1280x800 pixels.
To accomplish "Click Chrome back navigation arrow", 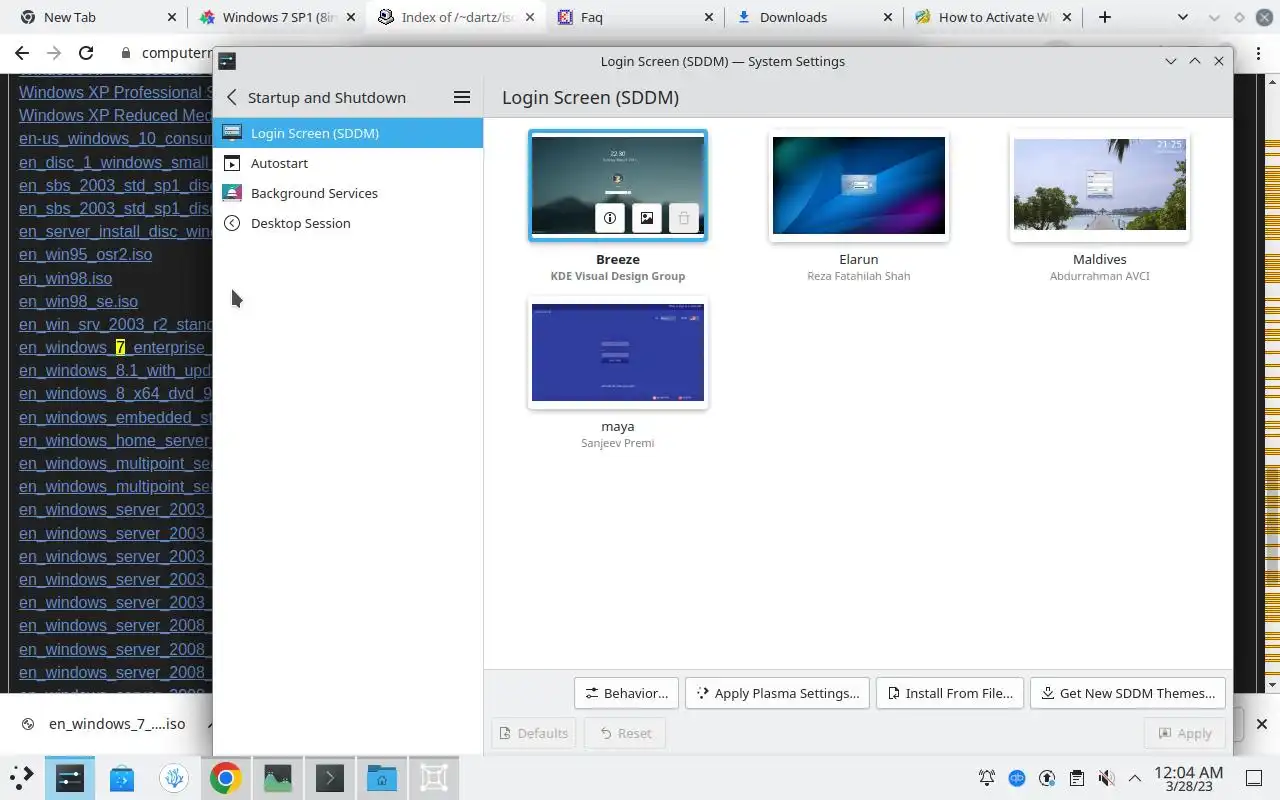I will point(22,53).
